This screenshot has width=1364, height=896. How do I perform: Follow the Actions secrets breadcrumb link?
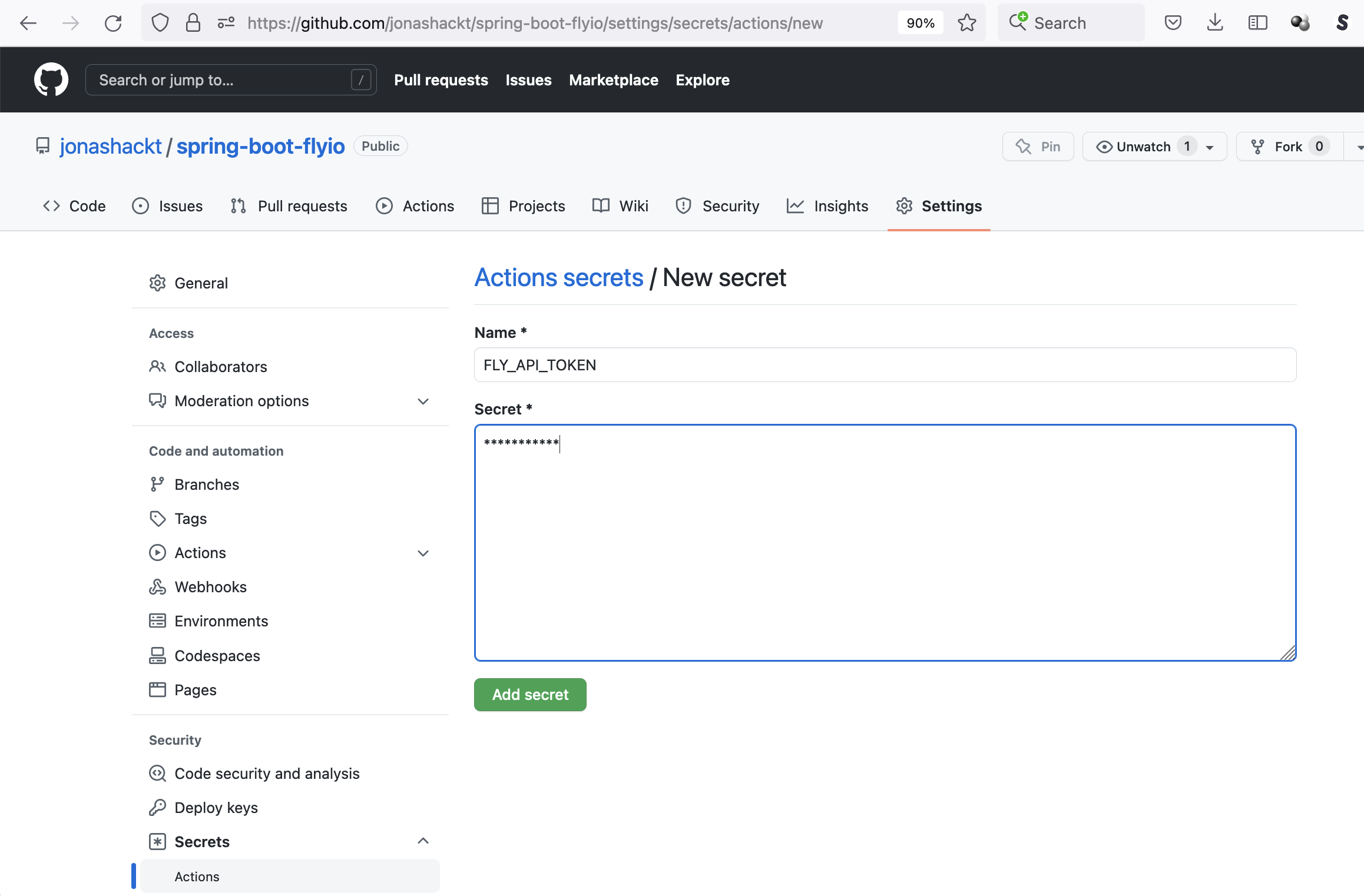(x=559, y=278)
